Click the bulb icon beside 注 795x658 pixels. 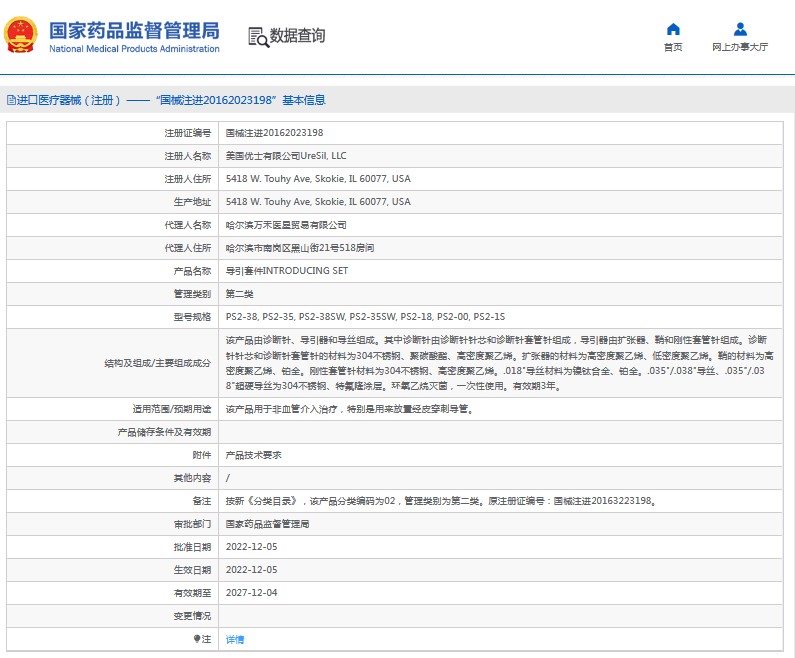tap(197, 639)
